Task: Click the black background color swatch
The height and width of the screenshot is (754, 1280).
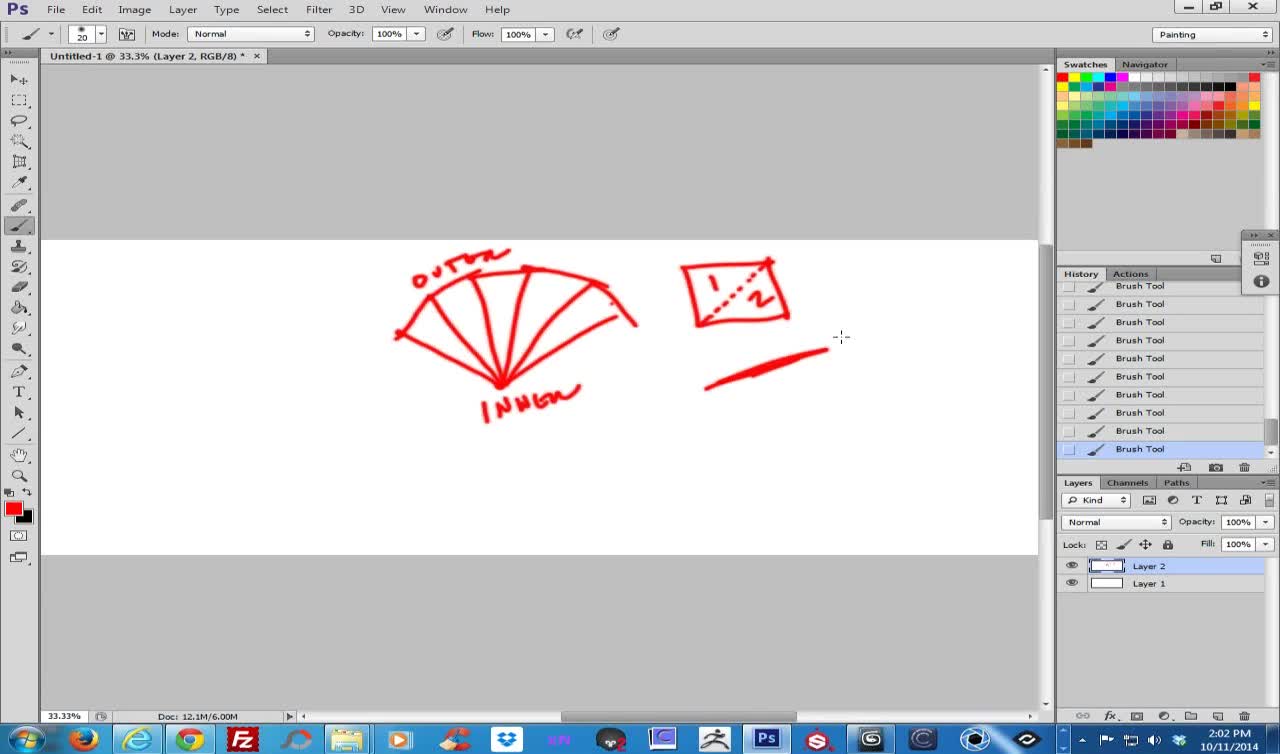Action: click(27, 518)
